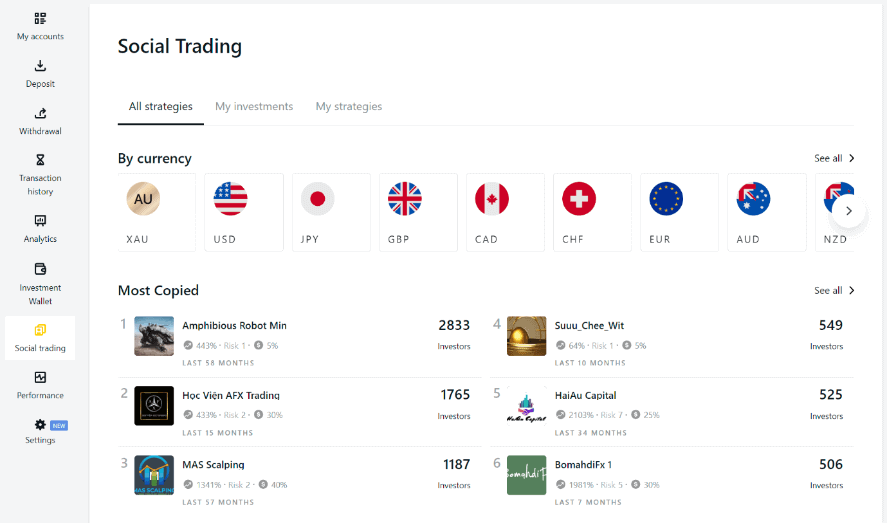
Task: Select the XAU gold currency icon
Action: (x=143, y=199)
